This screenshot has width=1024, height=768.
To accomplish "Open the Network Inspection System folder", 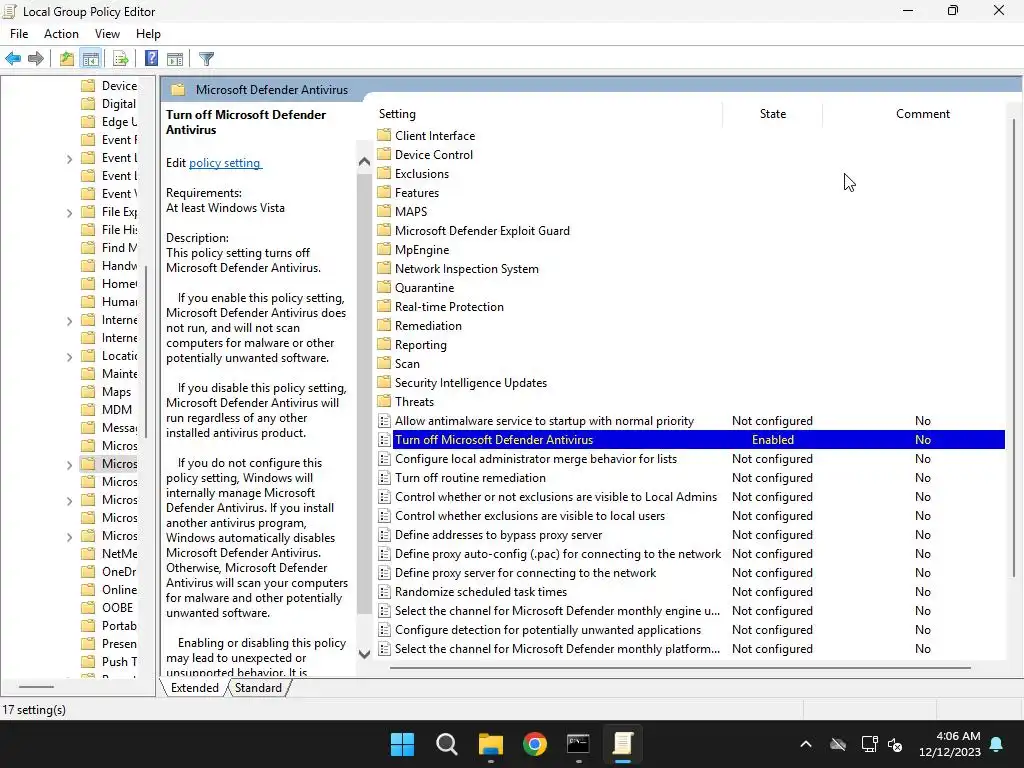I will 458,269.
